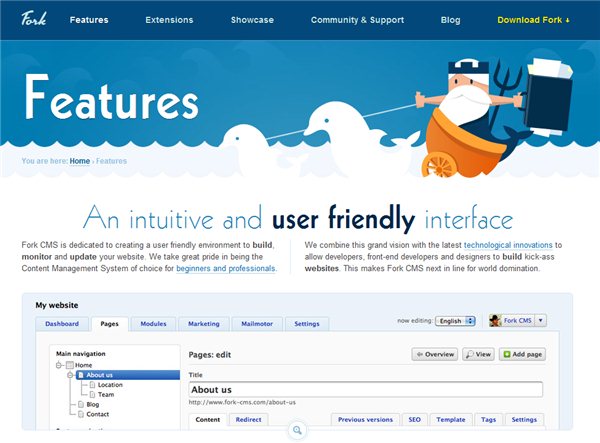Click the page URL text under Title
Image resolution: width=600 pixels, height=443 pixels.
(x=242, y=402)
